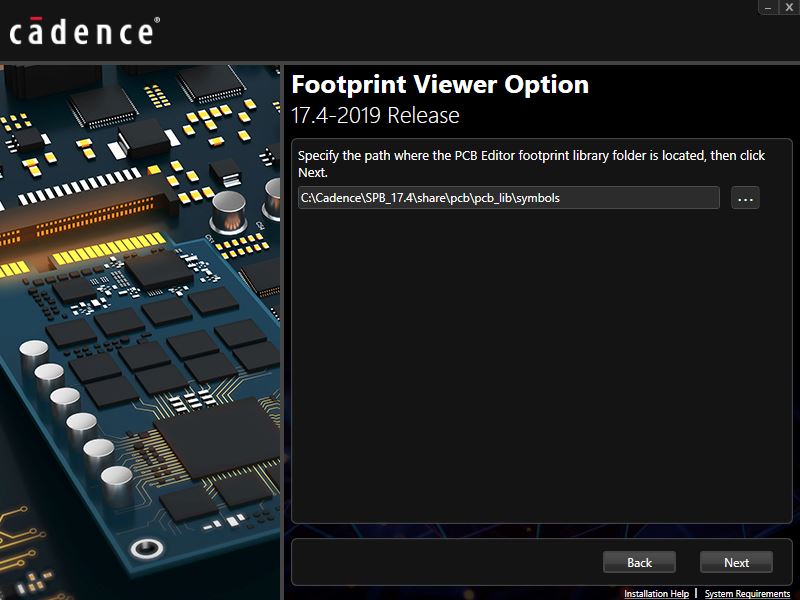This screenshot has height=600, width=800.
Task: Go Back to the previous installer step
Action: pyautogui.click(x=639, y=562)
